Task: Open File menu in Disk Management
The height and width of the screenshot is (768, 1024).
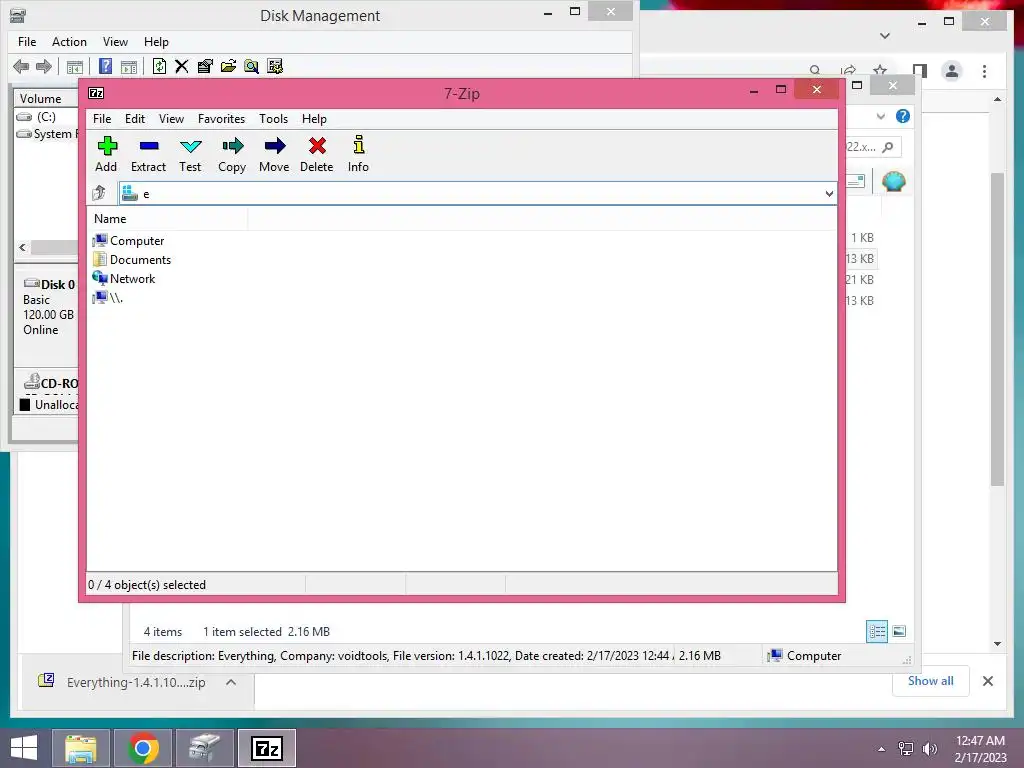Action: [27, 42]
